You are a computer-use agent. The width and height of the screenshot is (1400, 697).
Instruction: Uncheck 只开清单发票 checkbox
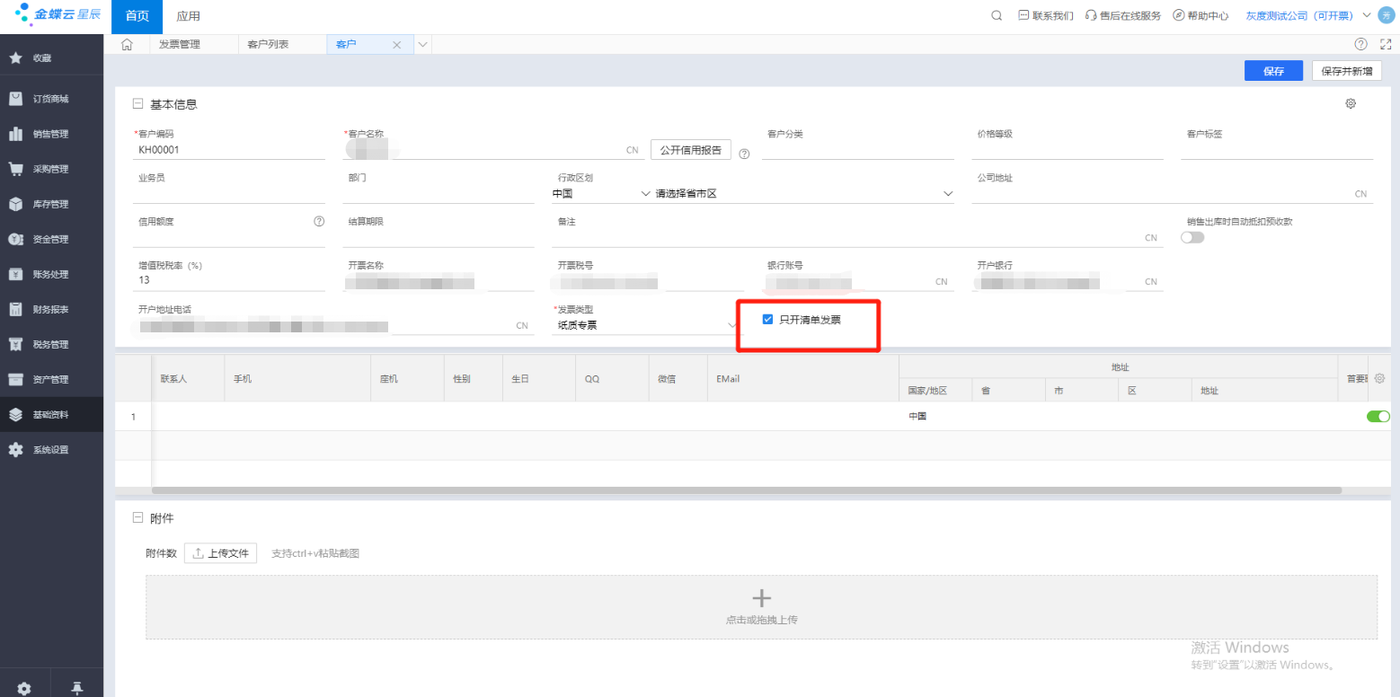tap(768, 319)
